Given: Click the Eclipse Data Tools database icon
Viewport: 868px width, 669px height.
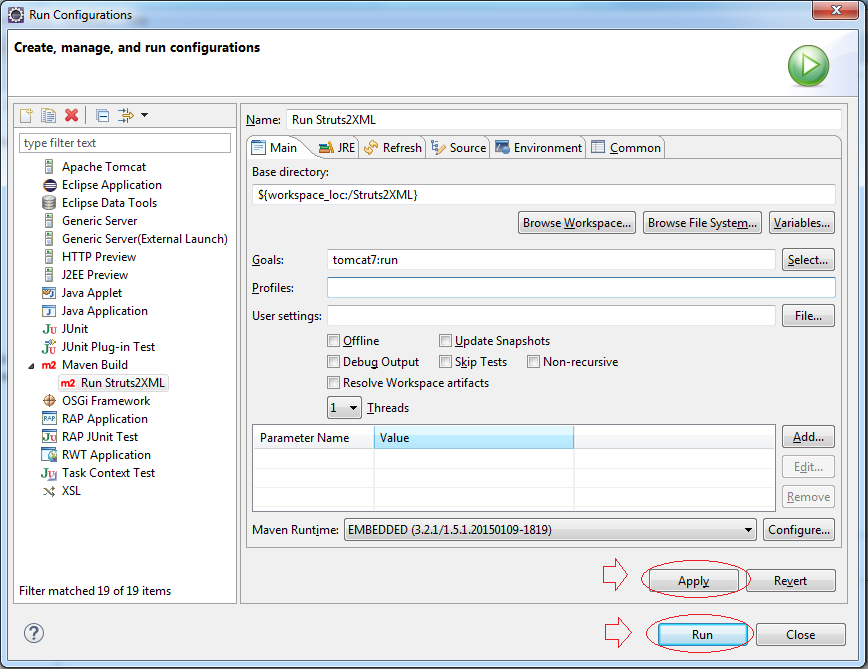Looking at the screenshot, I should (49, 203).
